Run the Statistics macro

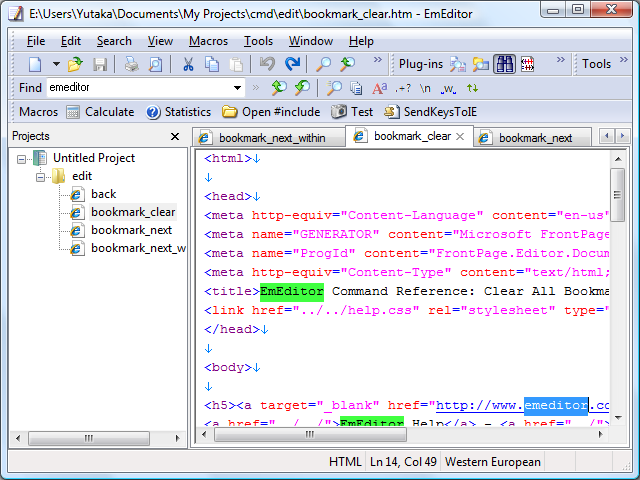pos(178,112)
